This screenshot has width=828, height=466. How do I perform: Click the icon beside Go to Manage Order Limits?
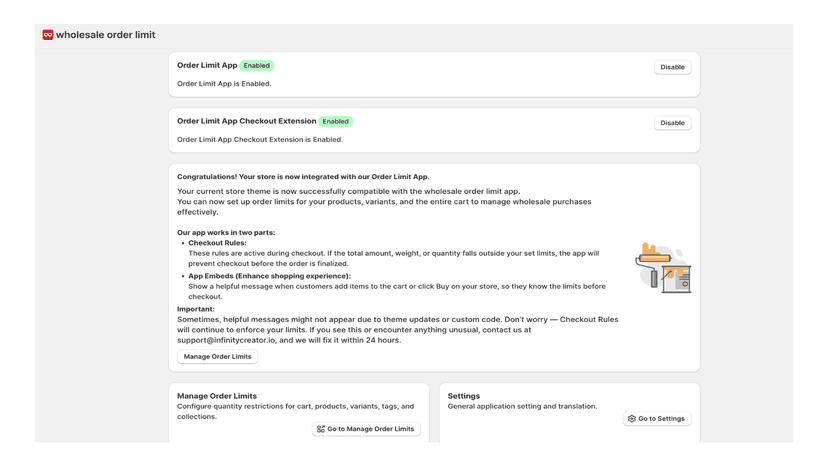click(x=321, y=429)
